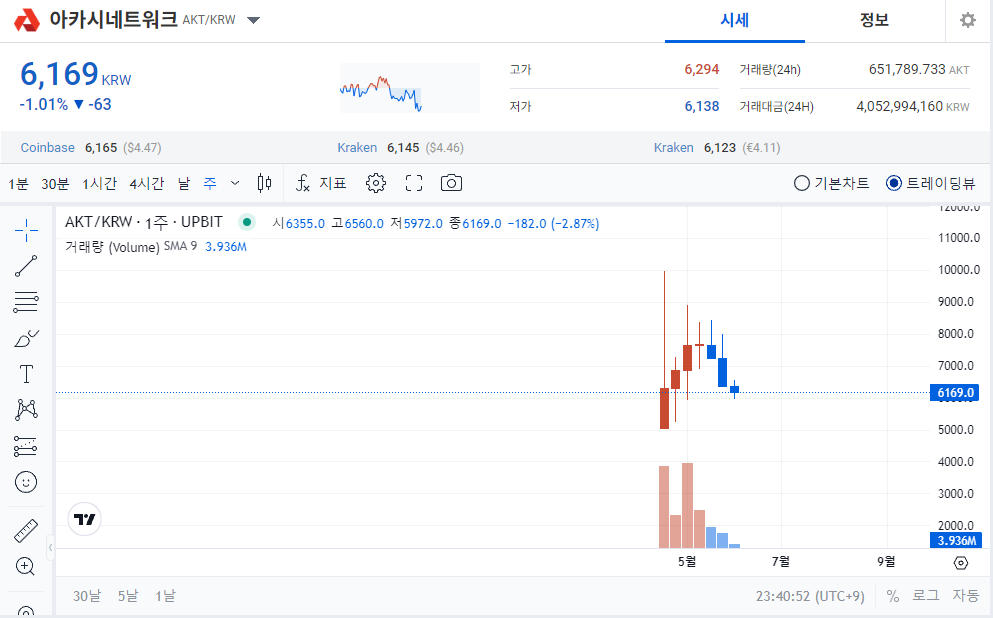Screen dimensions: 993x618
Task: Click the 5월 time axis label
Action: [687, 562]
